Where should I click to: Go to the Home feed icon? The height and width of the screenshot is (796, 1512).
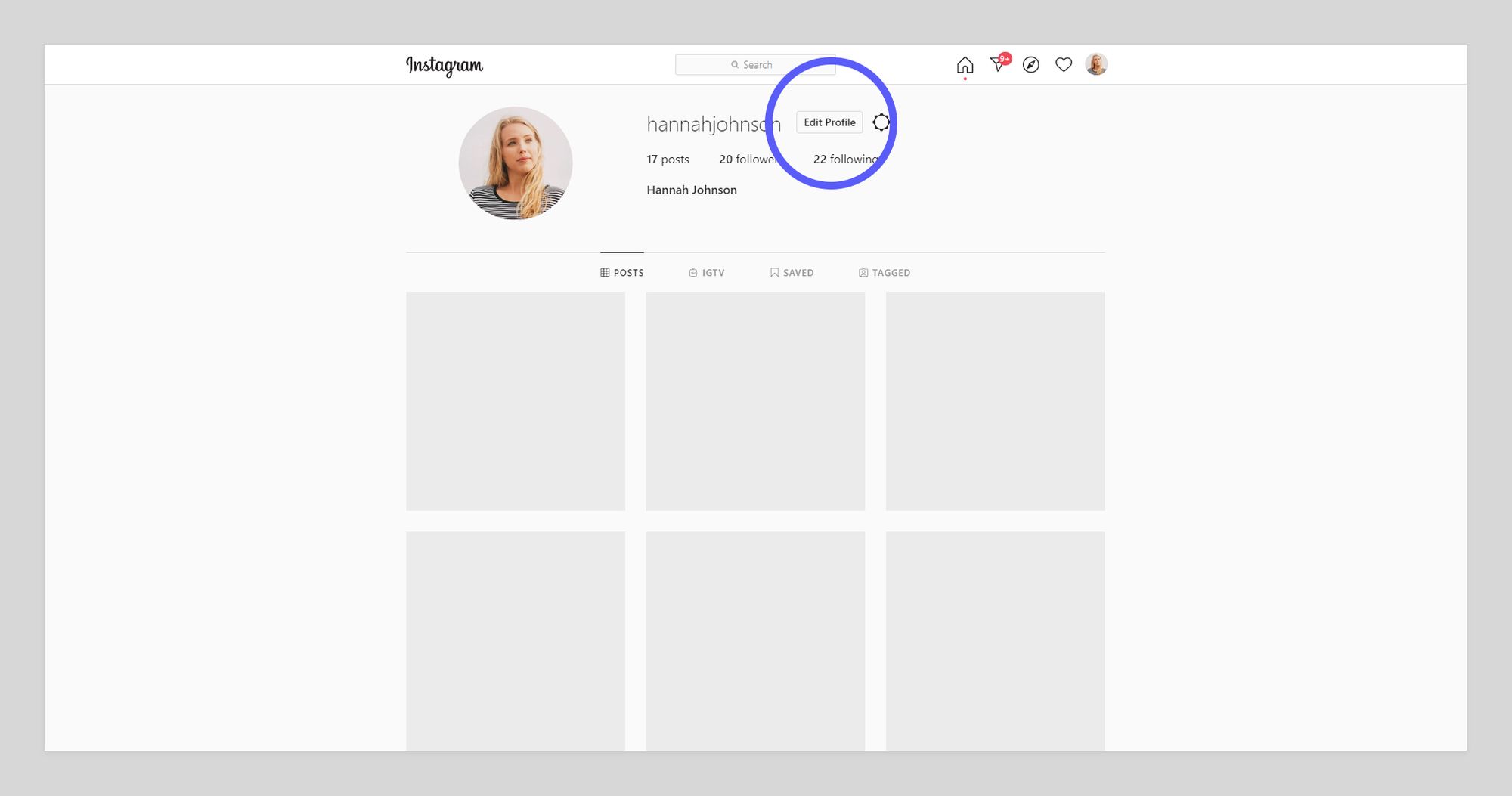(964, 65)
